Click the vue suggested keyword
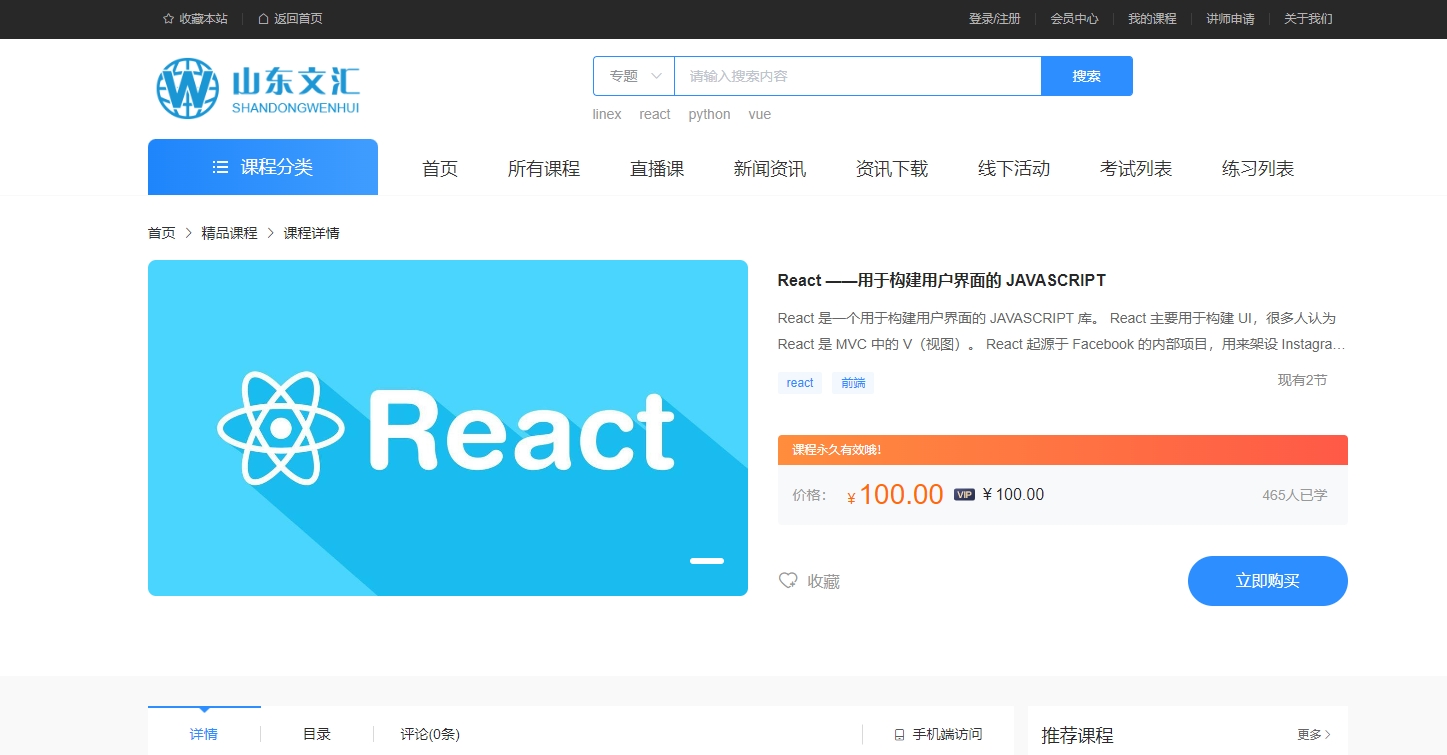The width and height of the screenshot is (1447, 755). [x=760, y=114]
